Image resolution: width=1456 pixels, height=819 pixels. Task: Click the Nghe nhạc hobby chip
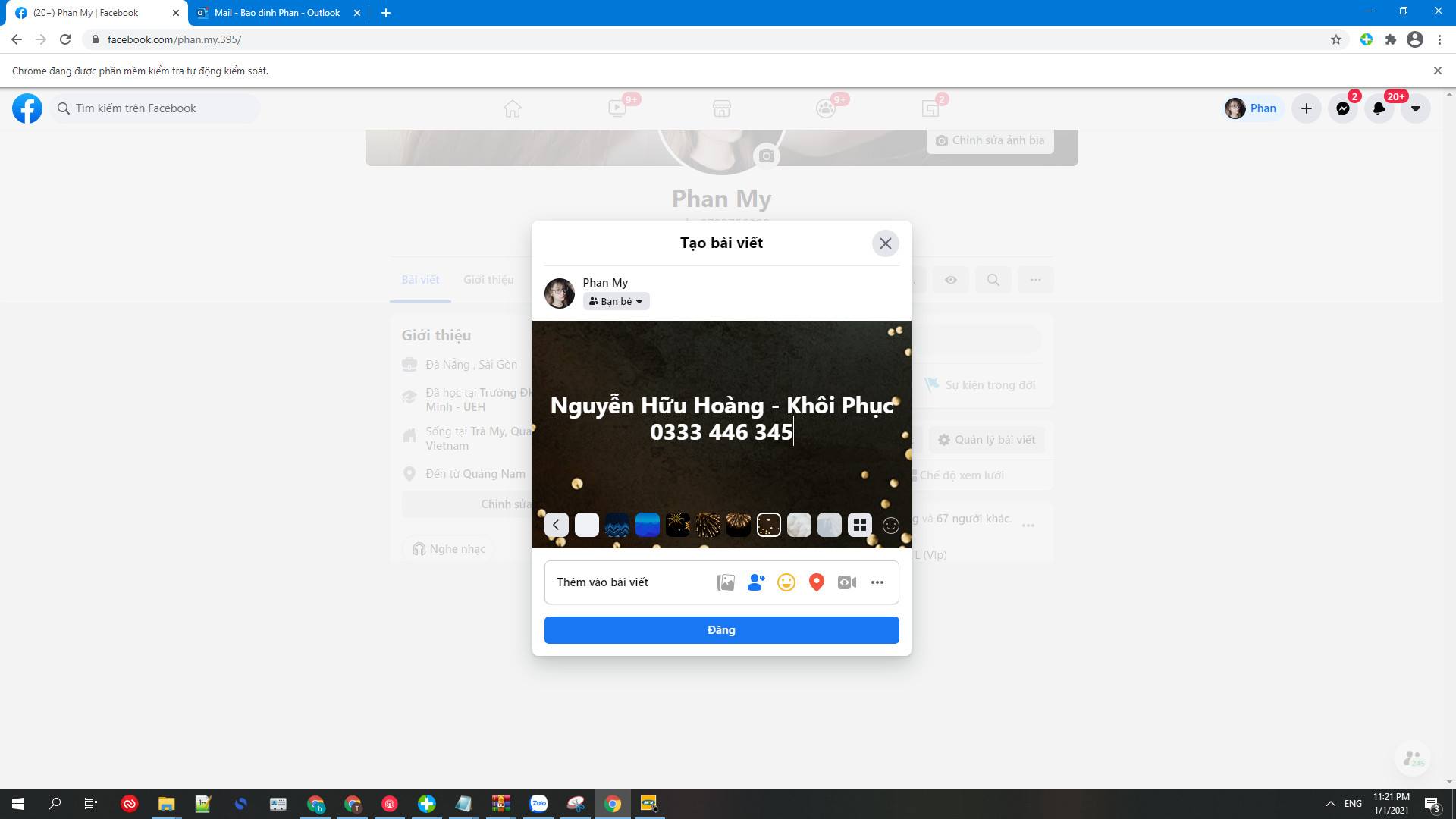[x=449, y=549]
